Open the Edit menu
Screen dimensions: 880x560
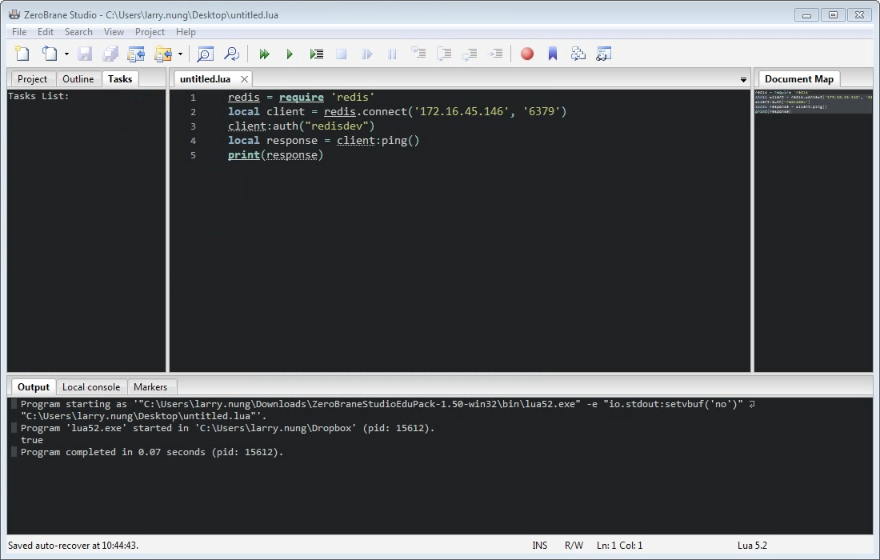45,32
